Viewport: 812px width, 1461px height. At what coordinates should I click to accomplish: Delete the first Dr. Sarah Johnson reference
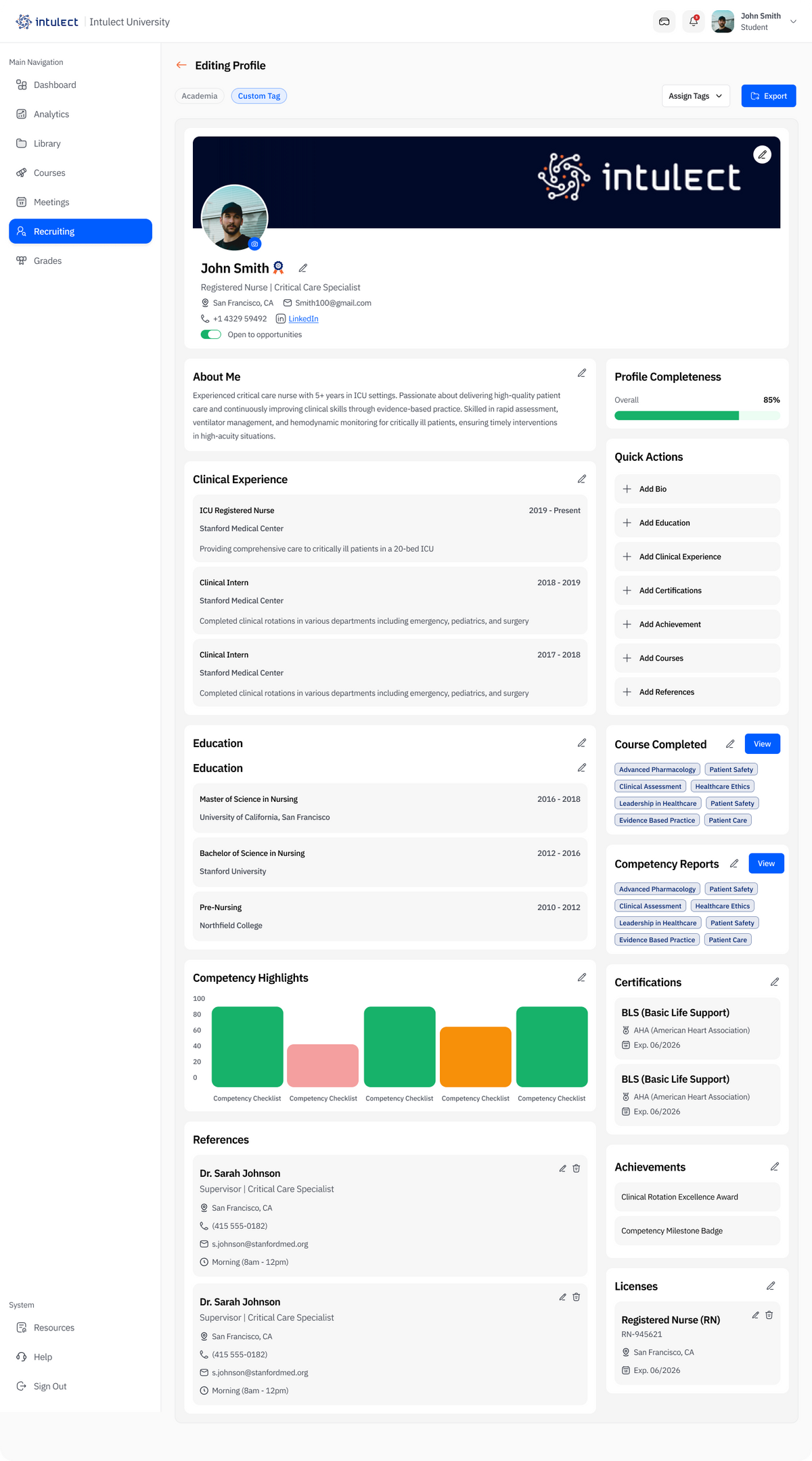coord(577,1169)
